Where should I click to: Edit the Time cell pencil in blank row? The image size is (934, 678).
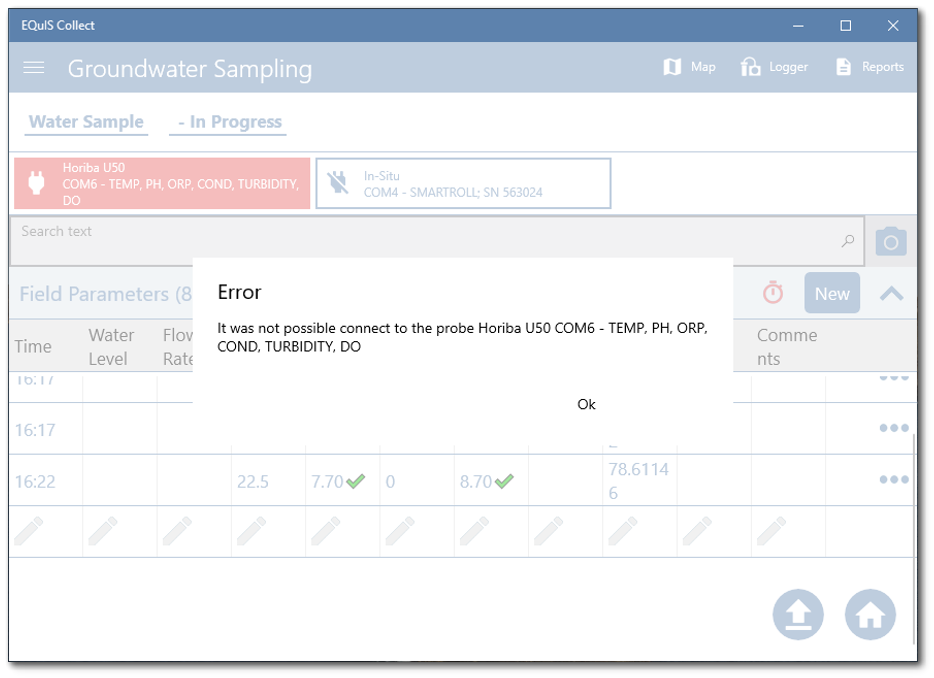click(x=29, y=531)
